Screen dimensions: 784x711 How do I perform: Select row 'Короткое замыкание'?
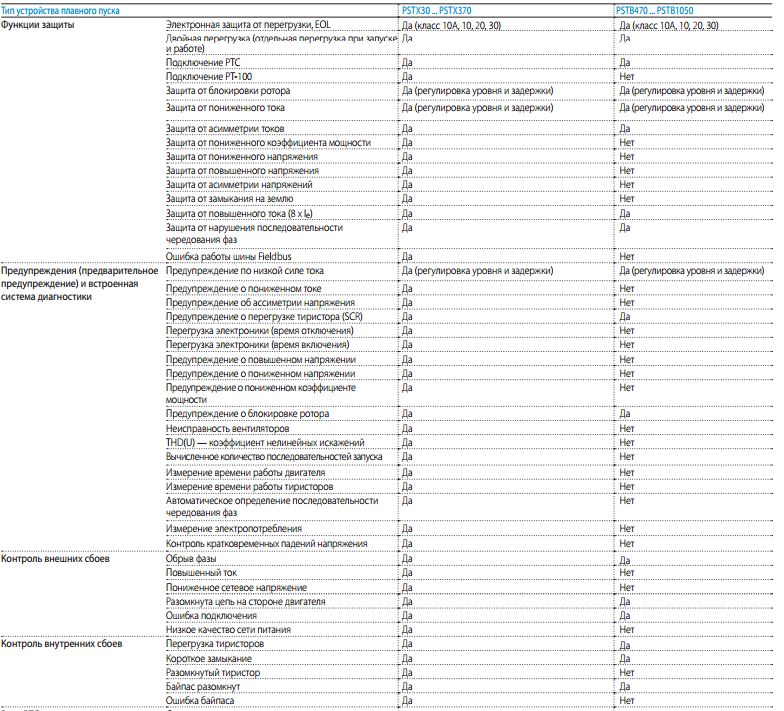coord(208,658)
